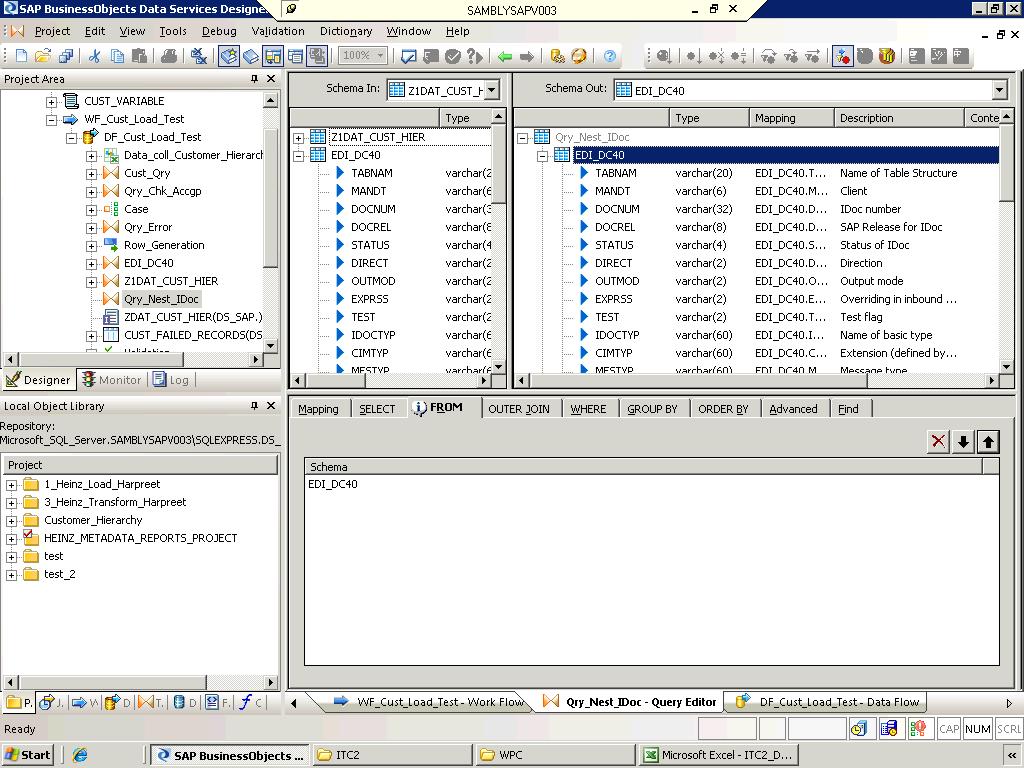The width and height of the screenshot is (1024, 768).
Task: Open the Schema In dropdown
Action: pyautogui.click(x=492, y=90)
